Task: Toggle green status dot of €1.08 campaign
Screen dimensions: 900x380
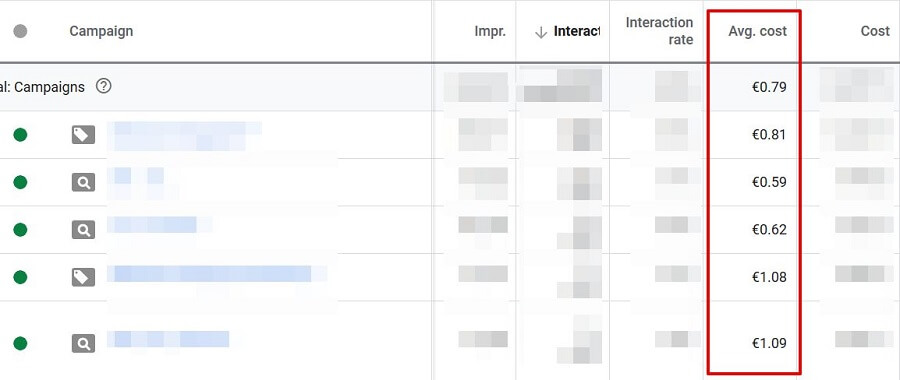Action: coord(20,277)
